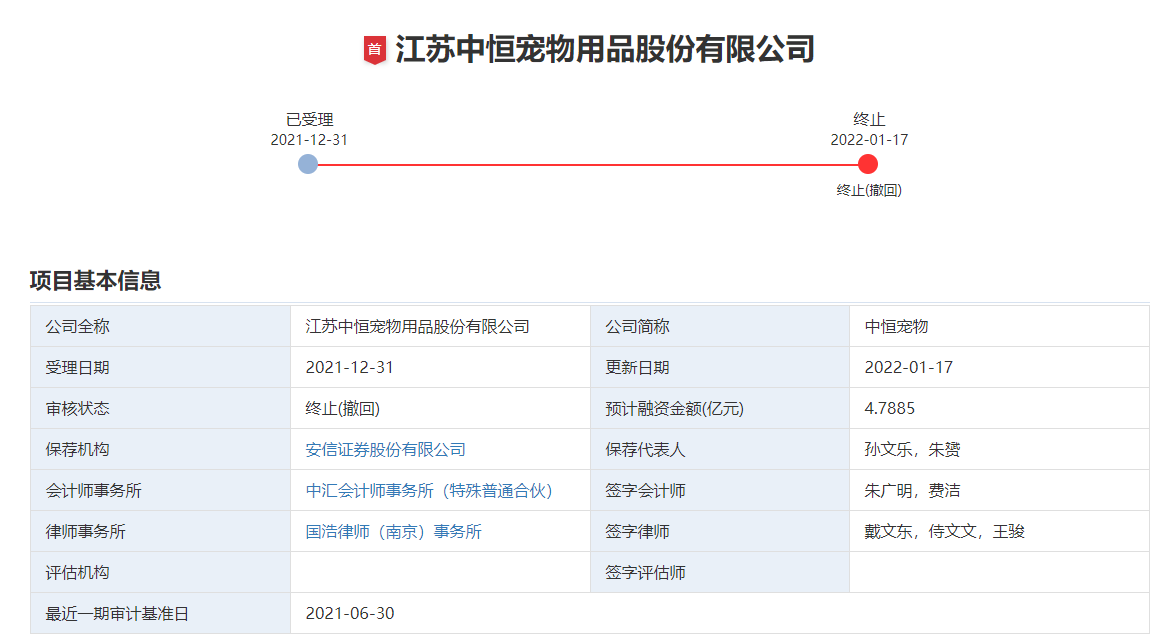Click the 会计师事务所 label cell
This screenshot has height=634, width=1151.
pyautogui.click(x=160, y=491)
